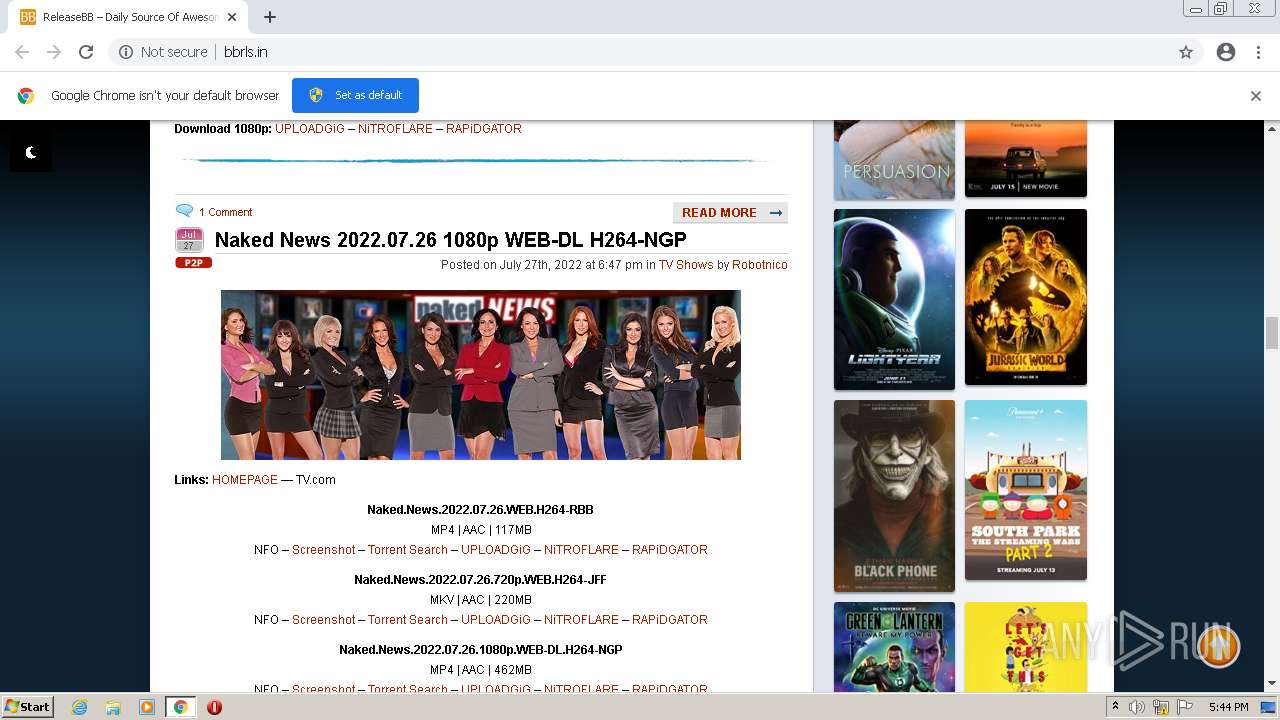This screenshot has width=1280, height=720.
Task: Open the July 15 New Movie car poster
Action: pyautogui.click(x=1026, y=158)
